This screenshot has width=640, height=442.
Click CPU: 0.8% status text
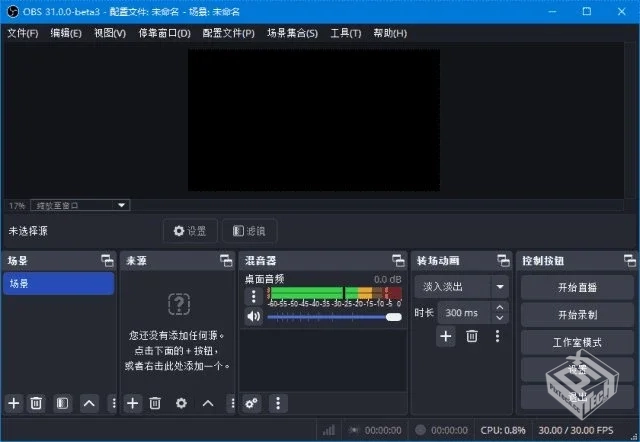click(x=503, y=430)
